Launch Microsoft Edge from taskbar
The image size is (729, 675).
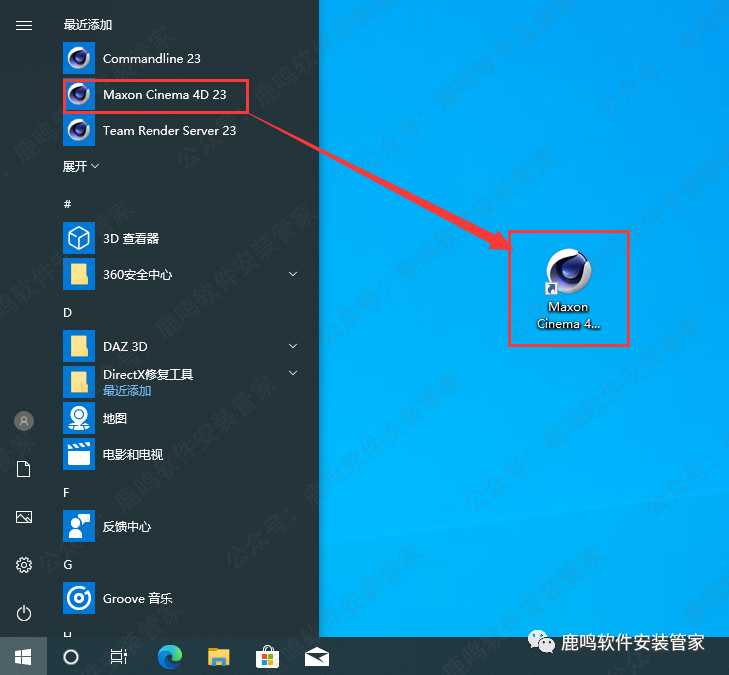(x=170, y=657)
